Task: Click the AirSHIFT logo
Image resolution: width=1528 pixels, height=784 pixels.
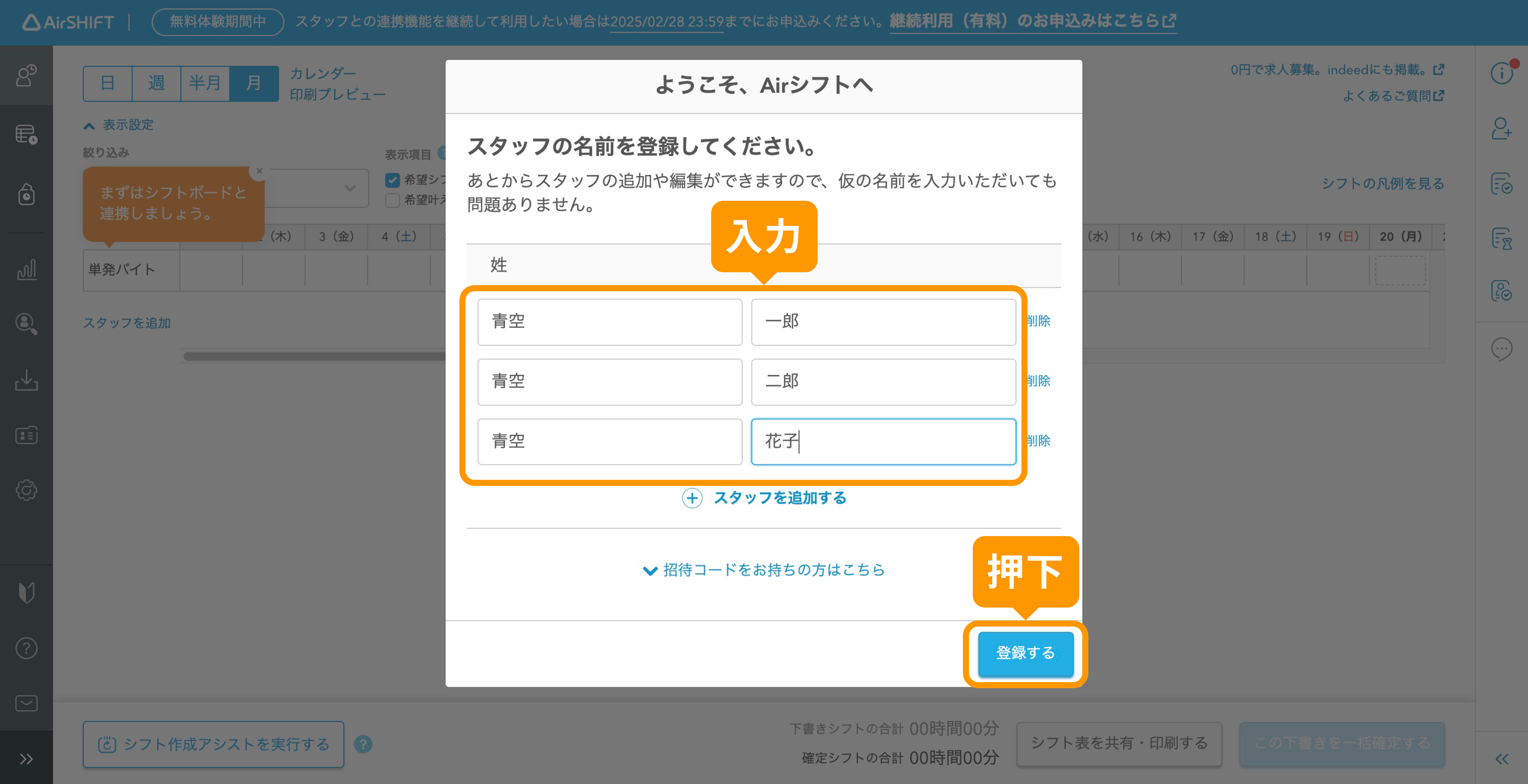Action: [68, 22]
